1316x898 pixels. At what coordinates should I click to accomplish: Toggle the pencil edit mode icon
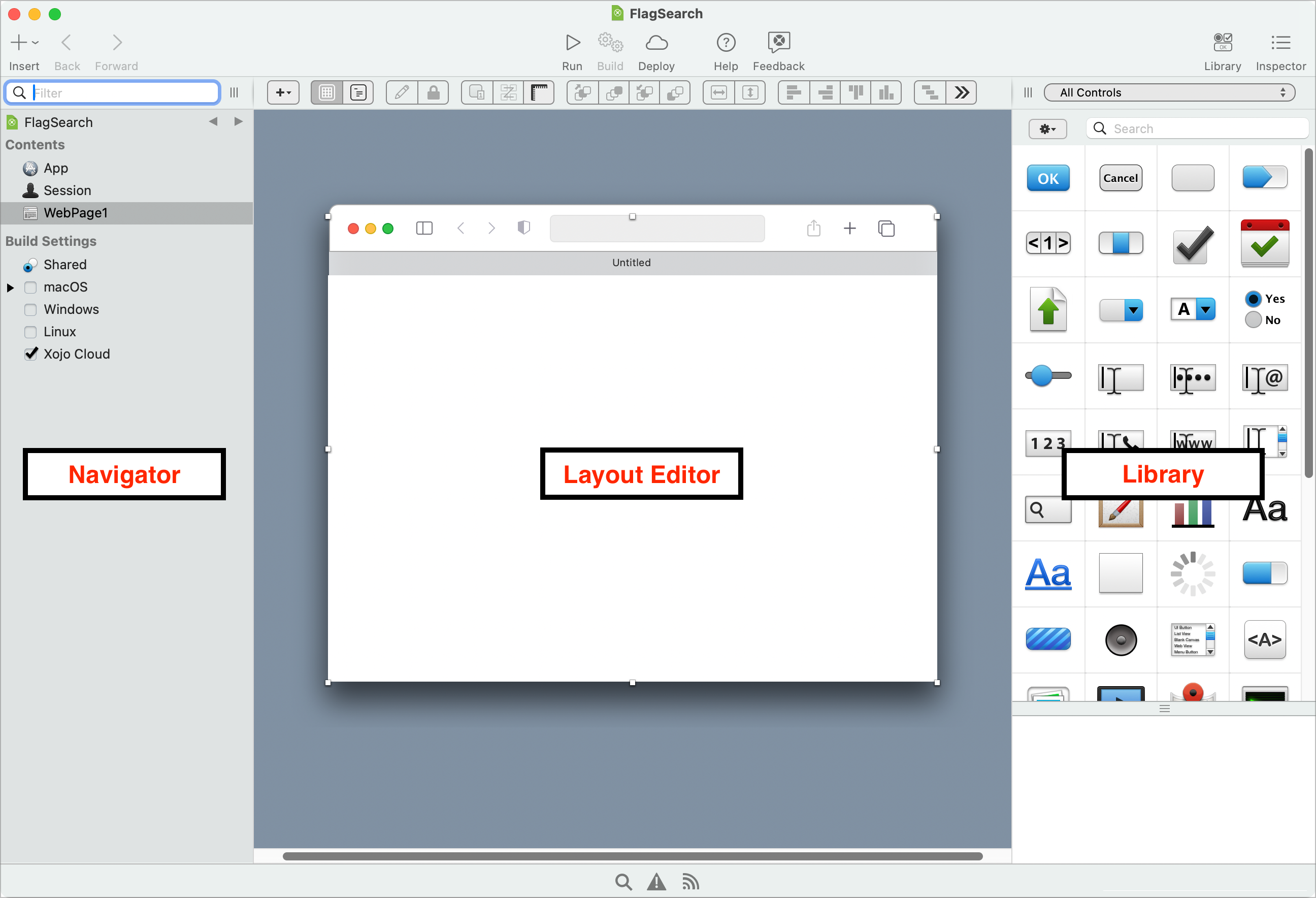click(402, 92)
